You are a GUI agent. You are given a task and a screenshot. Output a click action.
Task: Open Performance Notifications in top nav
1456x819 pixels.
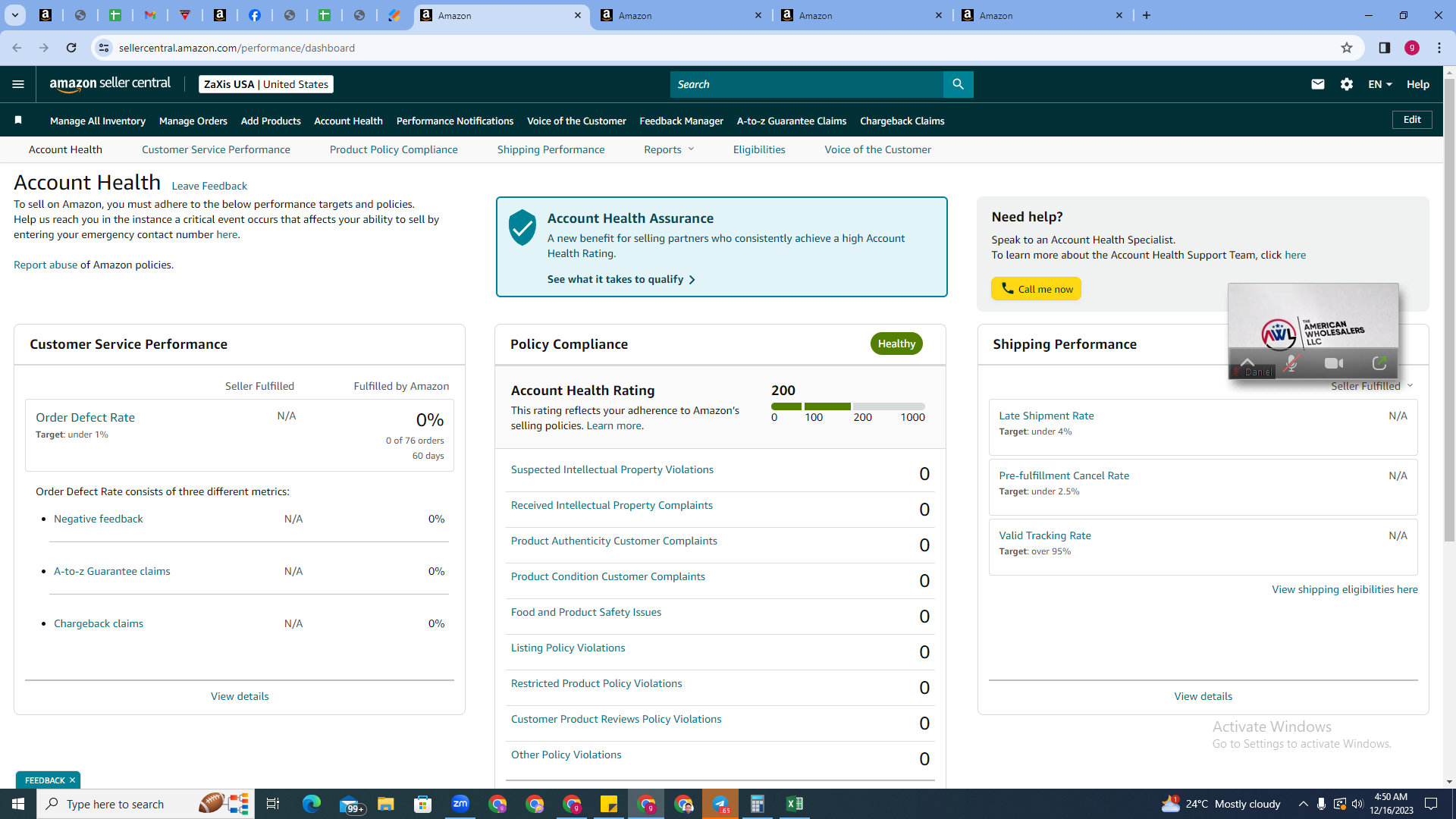click(x=455, y=121)
